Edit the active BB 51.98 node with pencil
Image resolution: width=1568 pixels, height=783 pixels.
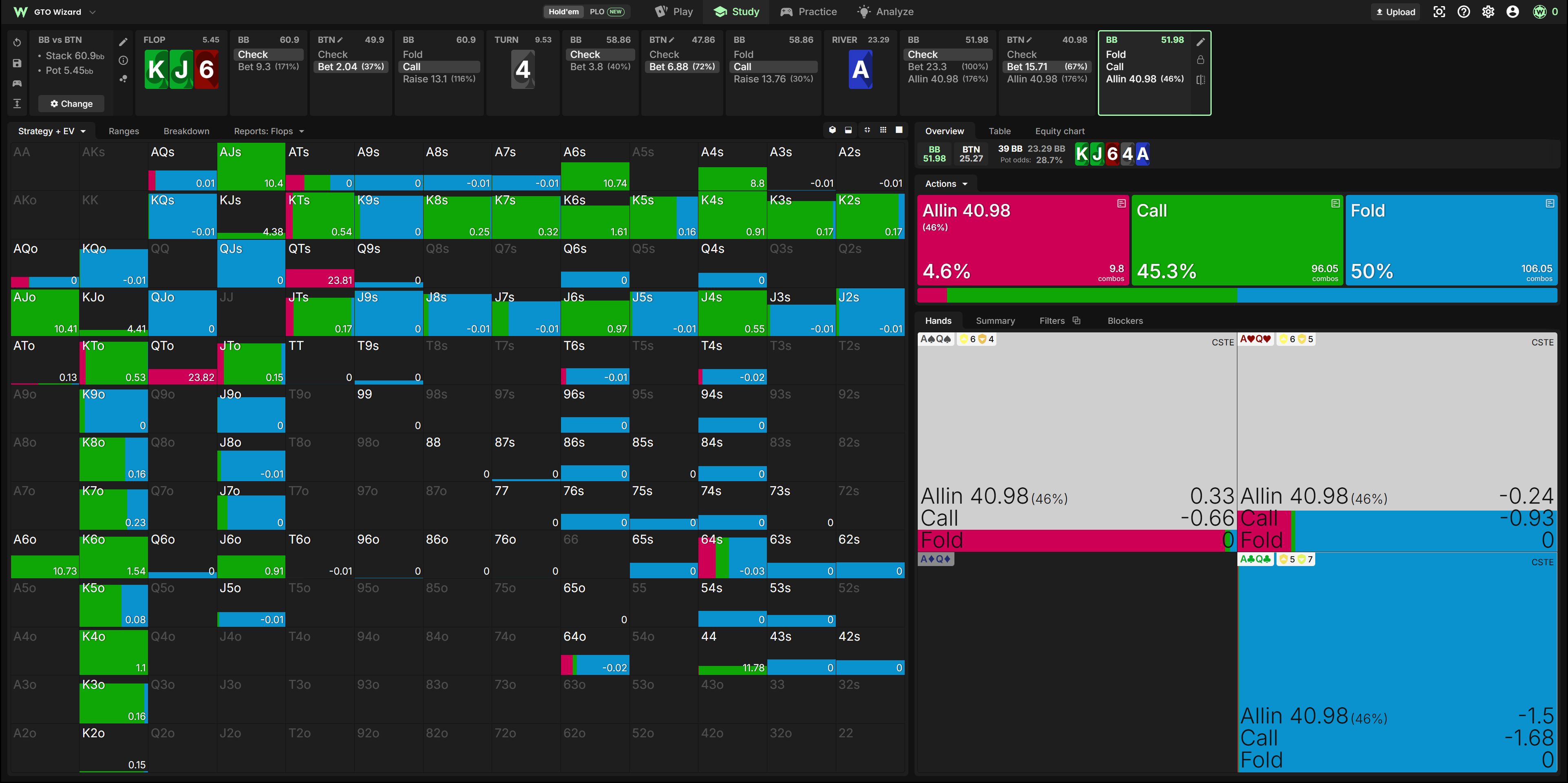click(1200, 42)
